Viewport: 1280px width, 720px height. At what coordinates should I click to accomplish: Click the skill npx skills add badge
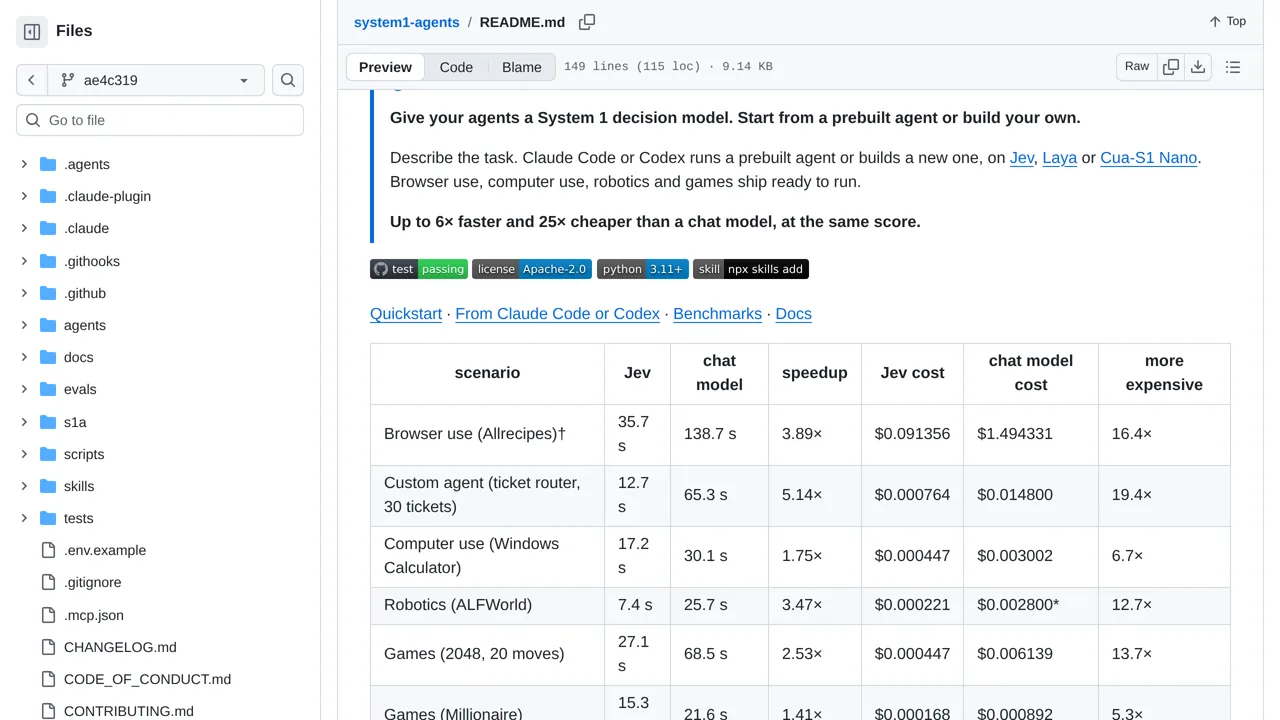(x=751, y=269)
